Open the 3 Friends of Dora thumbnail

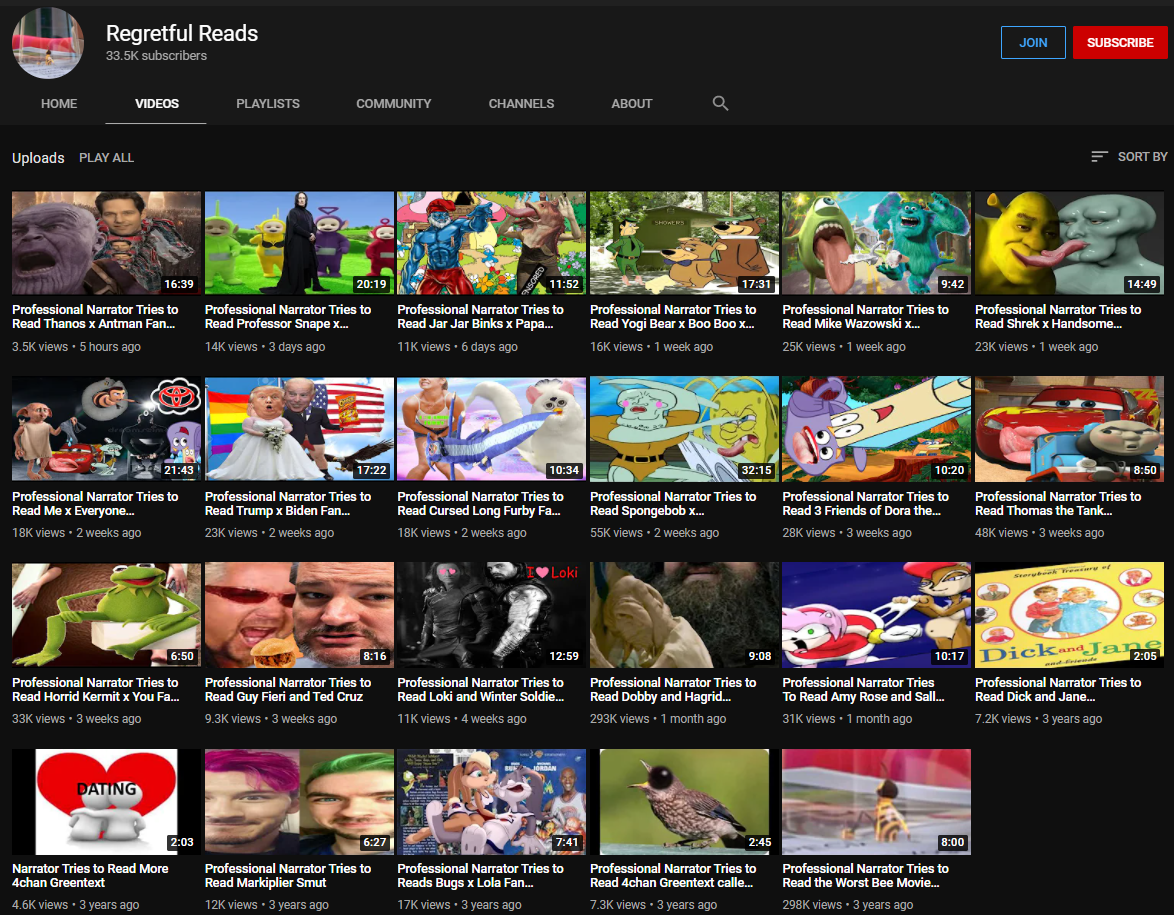877,428
